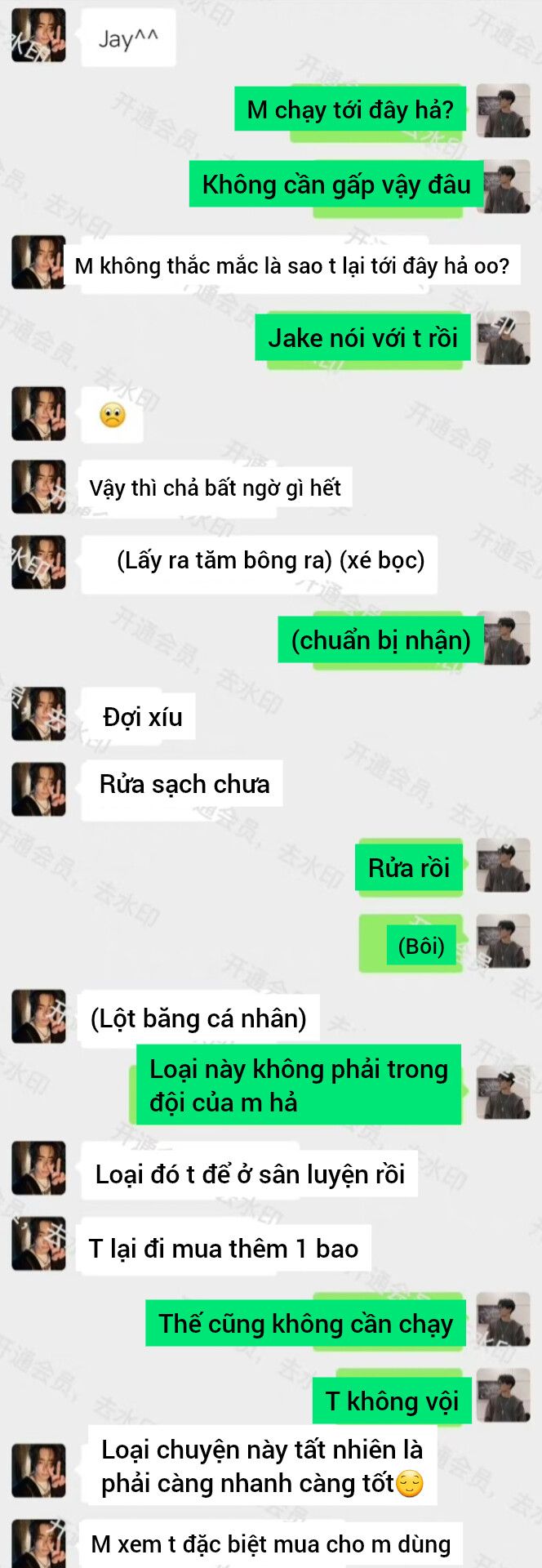
Task: Tap the relieved emoji after 'càng nhanh càng tốt'
Action: click(410, 1484)
